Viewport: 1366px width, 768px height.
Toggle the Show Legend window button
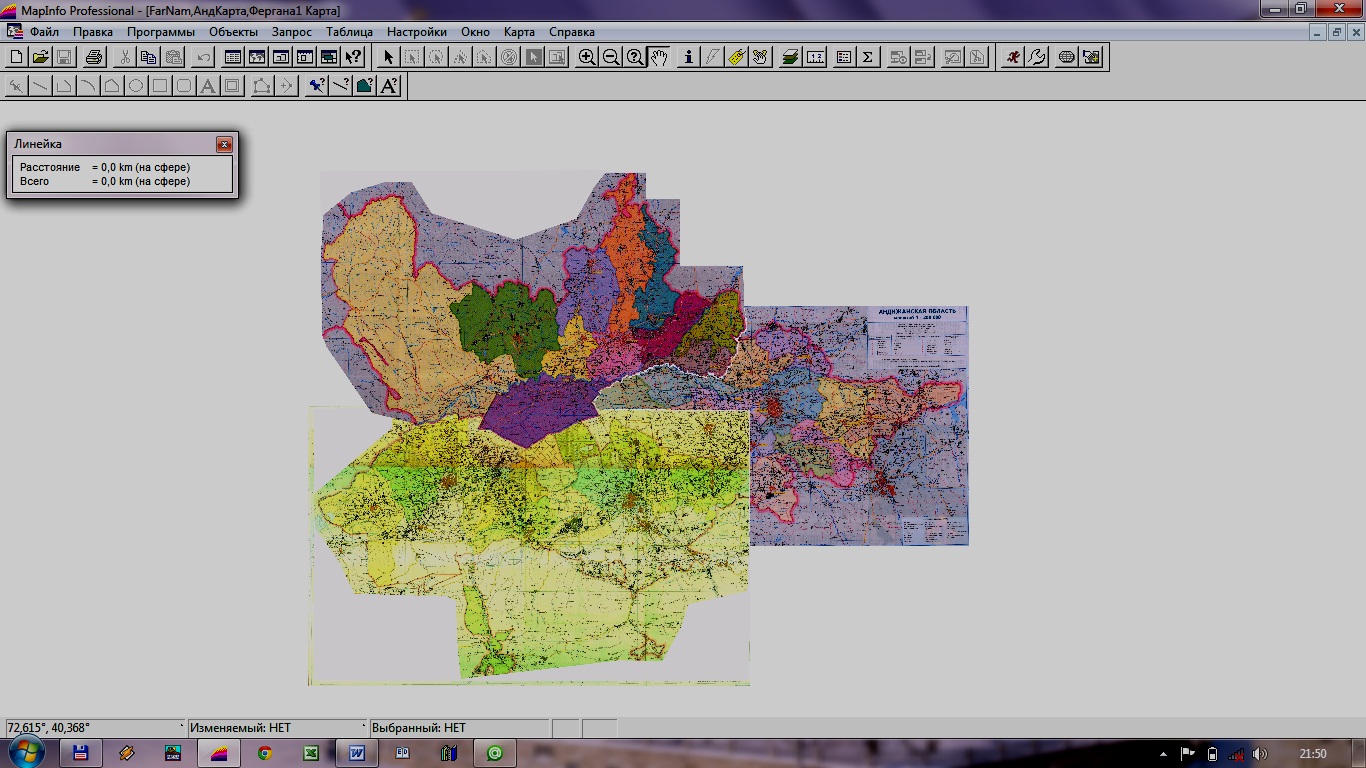[843, 57]
